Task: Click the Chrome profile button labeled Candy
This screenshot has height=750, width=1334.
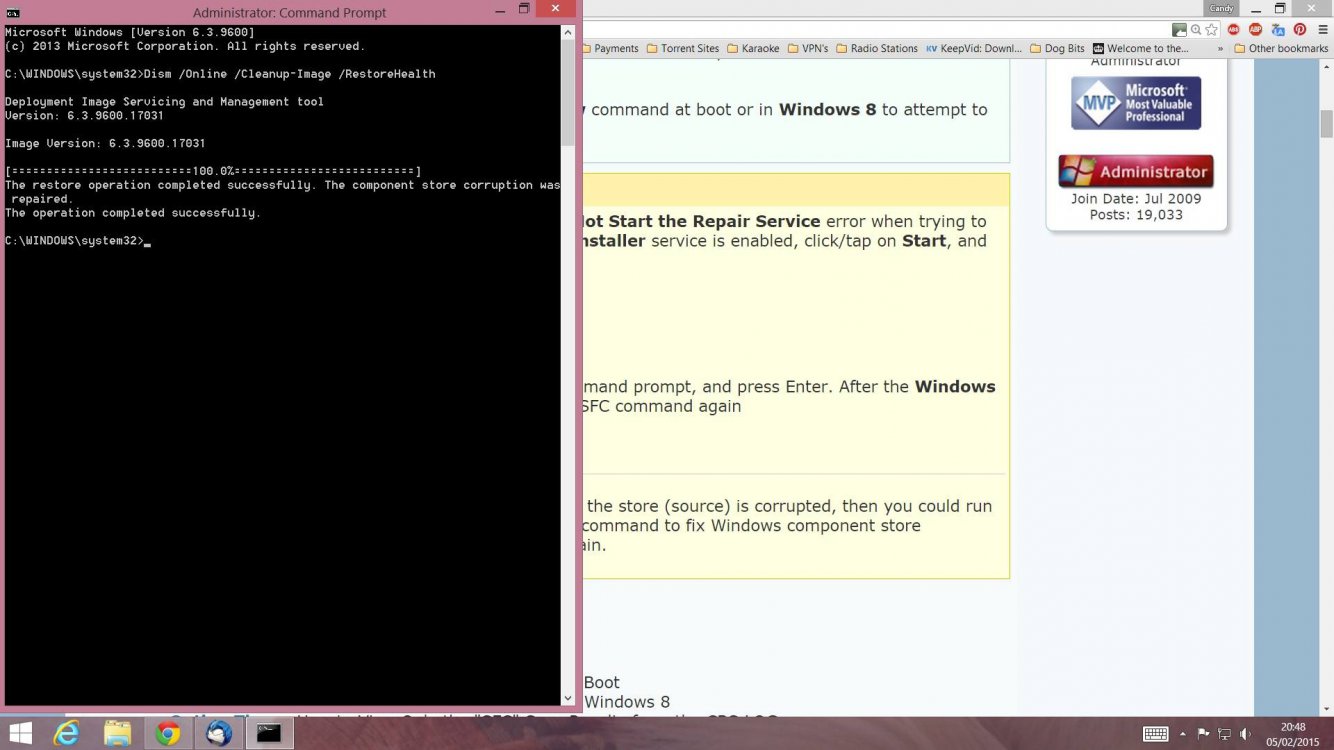Action: pyautogui.click(x=1221, y=8)
